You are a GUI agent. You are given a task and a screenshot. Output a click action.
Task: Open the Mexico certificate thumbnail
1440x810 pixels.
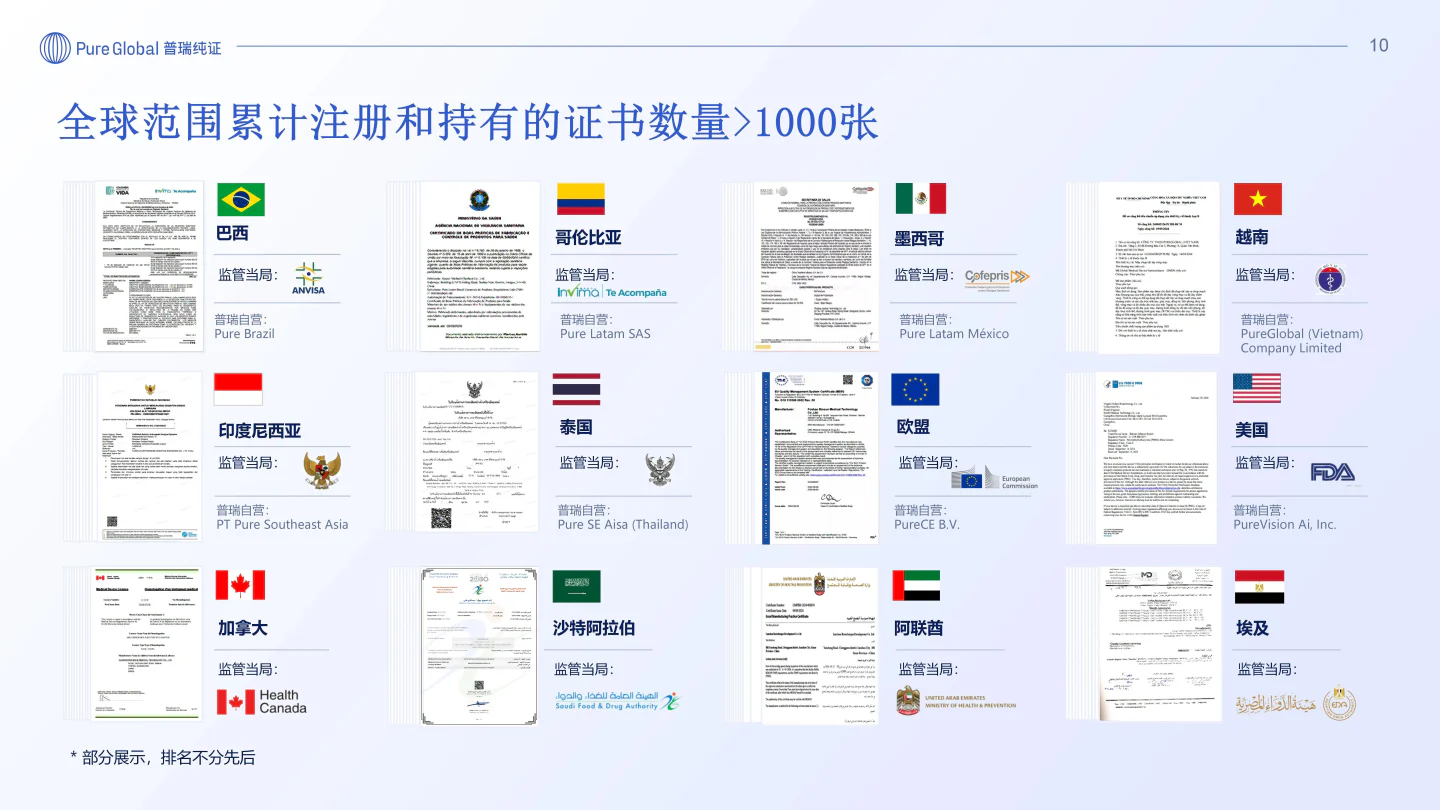(x=818, y=266)
